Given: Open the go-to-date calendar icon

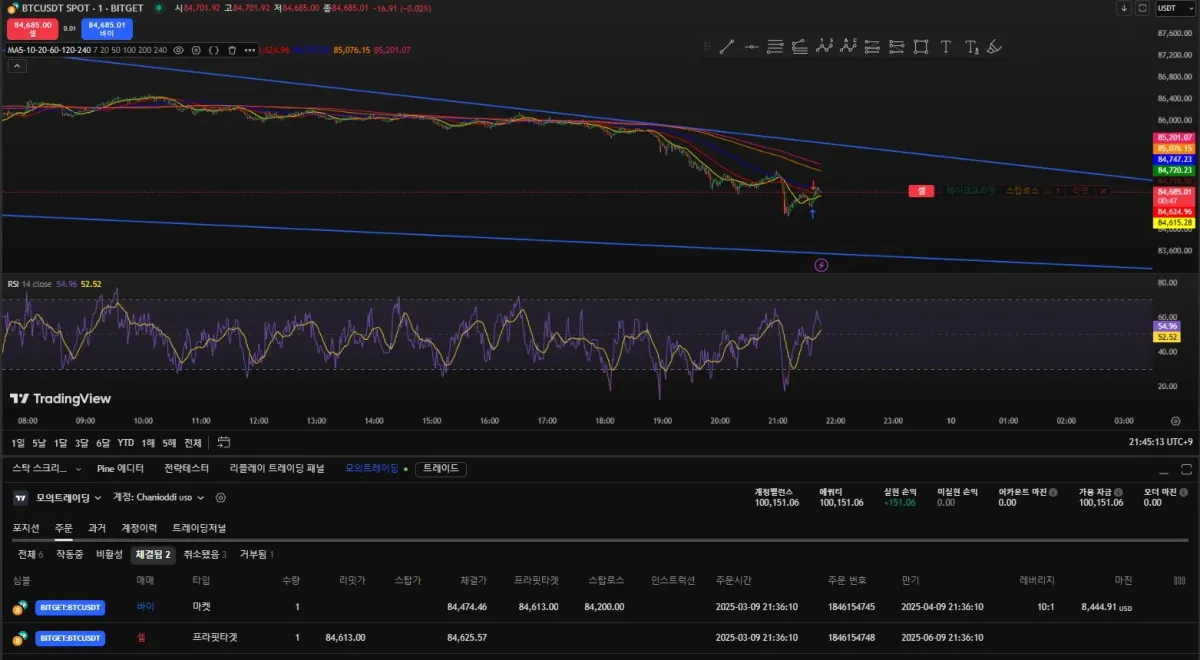Looking at the screenshot, I should [x=224, y=442].
